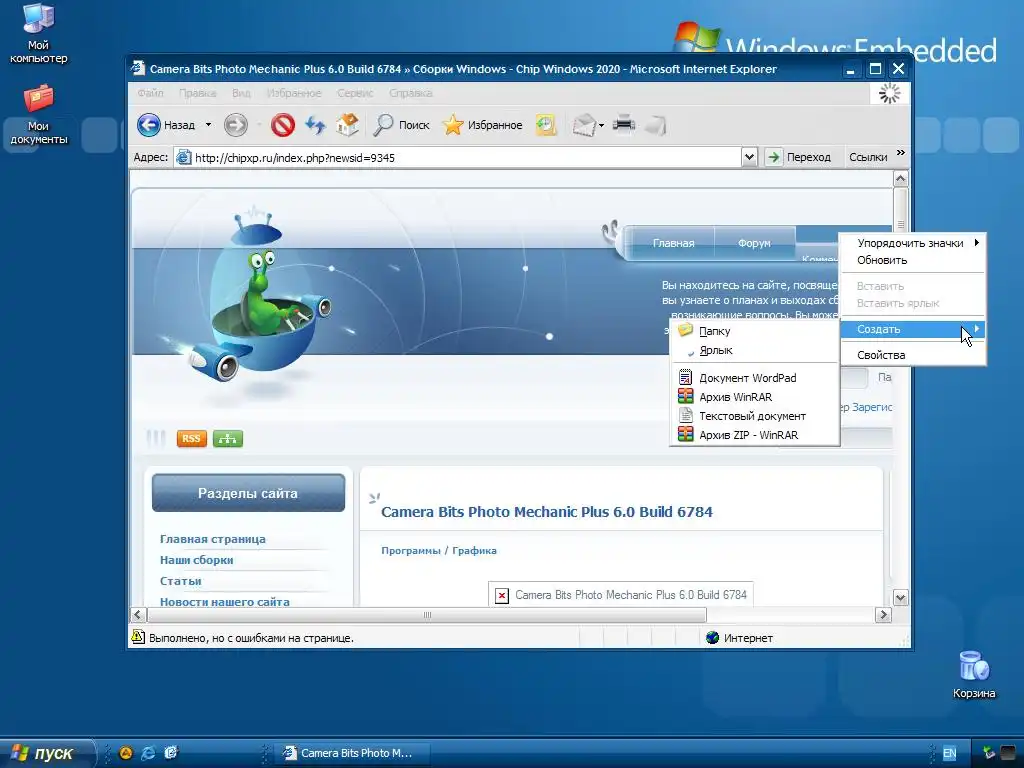Viewport: 1024px width, 768px height.
Task: Open Мои документы desktop icon
Action: point(39,114)
